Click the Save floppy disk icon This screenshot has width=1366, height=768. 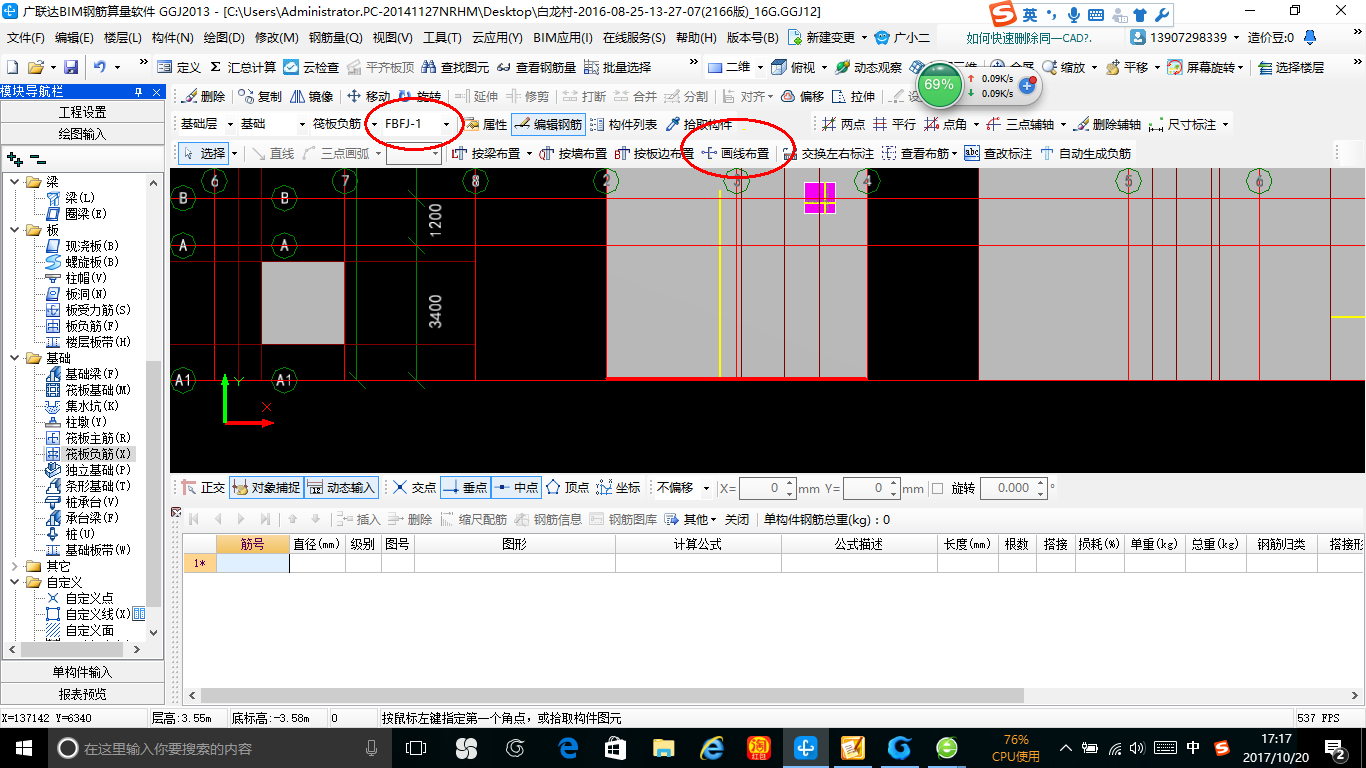[71, 67]
